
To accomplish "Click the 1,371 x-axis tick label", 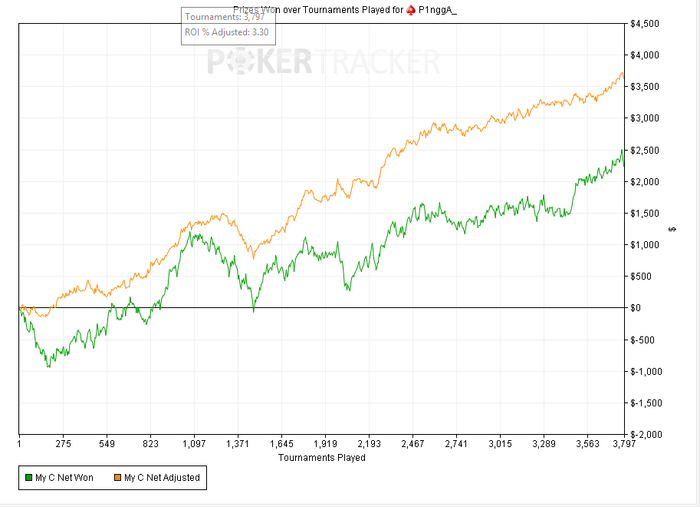I will [238, 444].
